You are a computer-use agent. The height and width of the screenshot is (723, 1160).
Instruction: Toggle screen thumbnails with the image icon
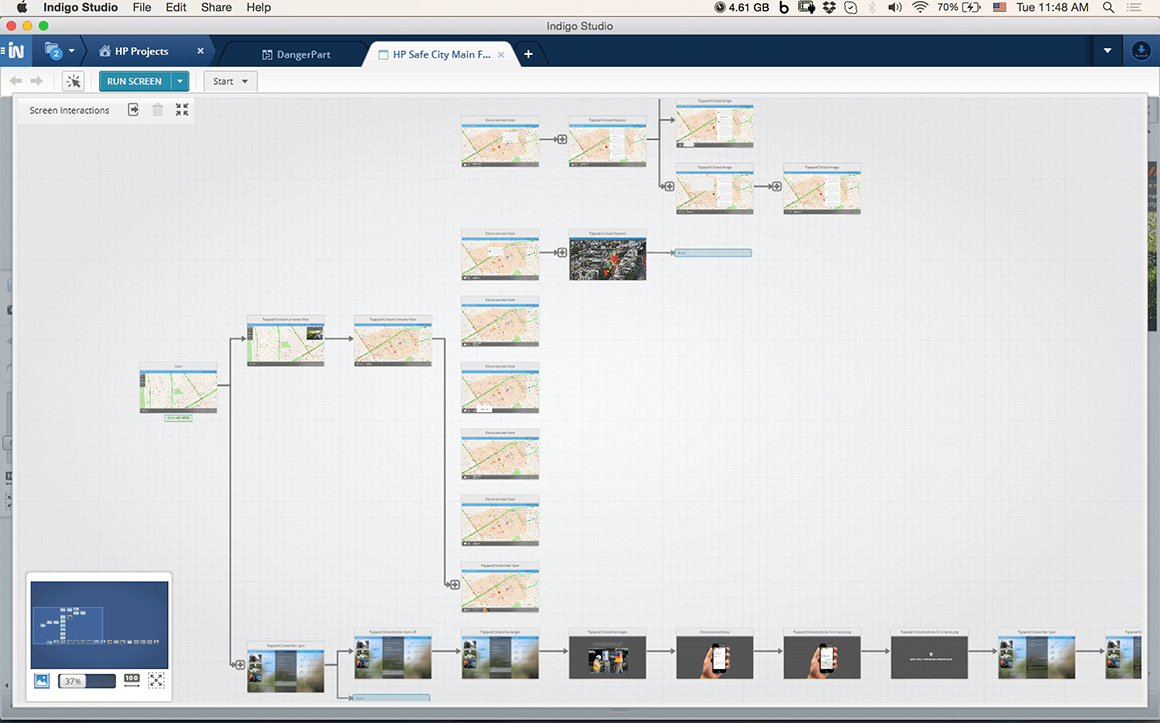coord(41,680)
